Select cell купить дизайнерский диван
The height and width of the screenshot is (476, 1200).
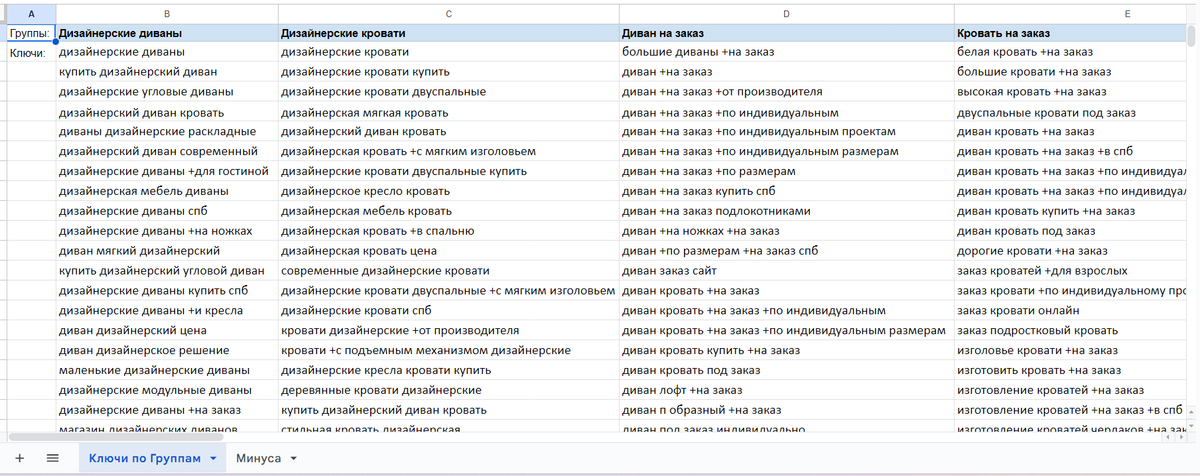click(167, 72)
